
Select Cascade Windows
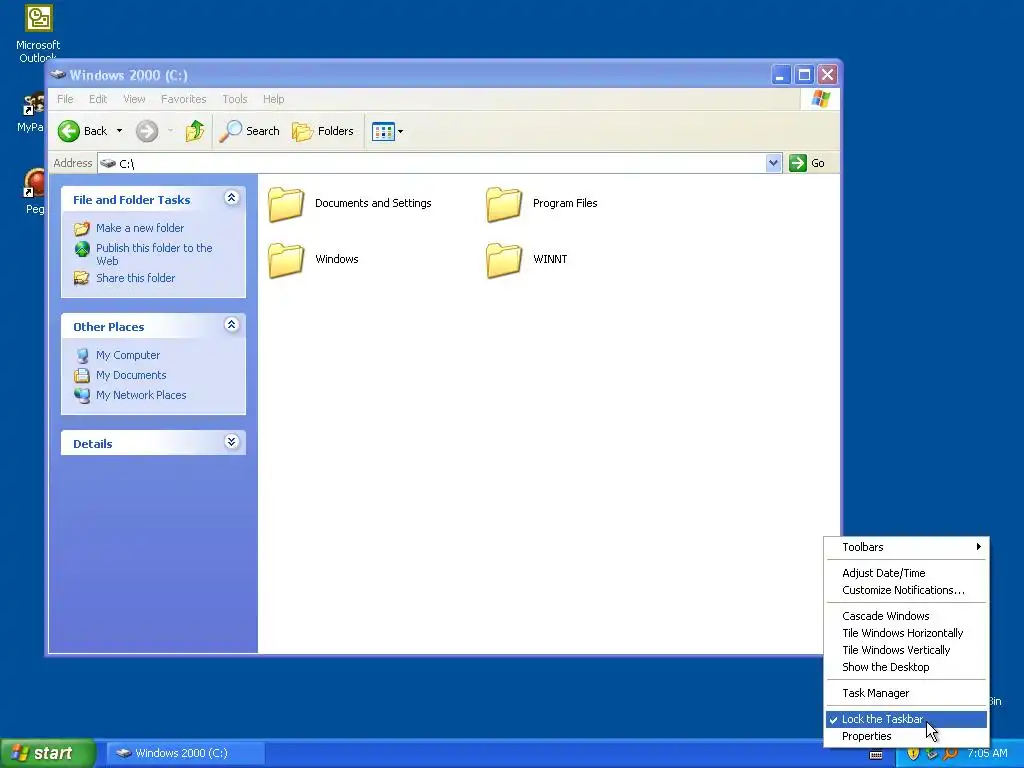(x=906, y=616)
